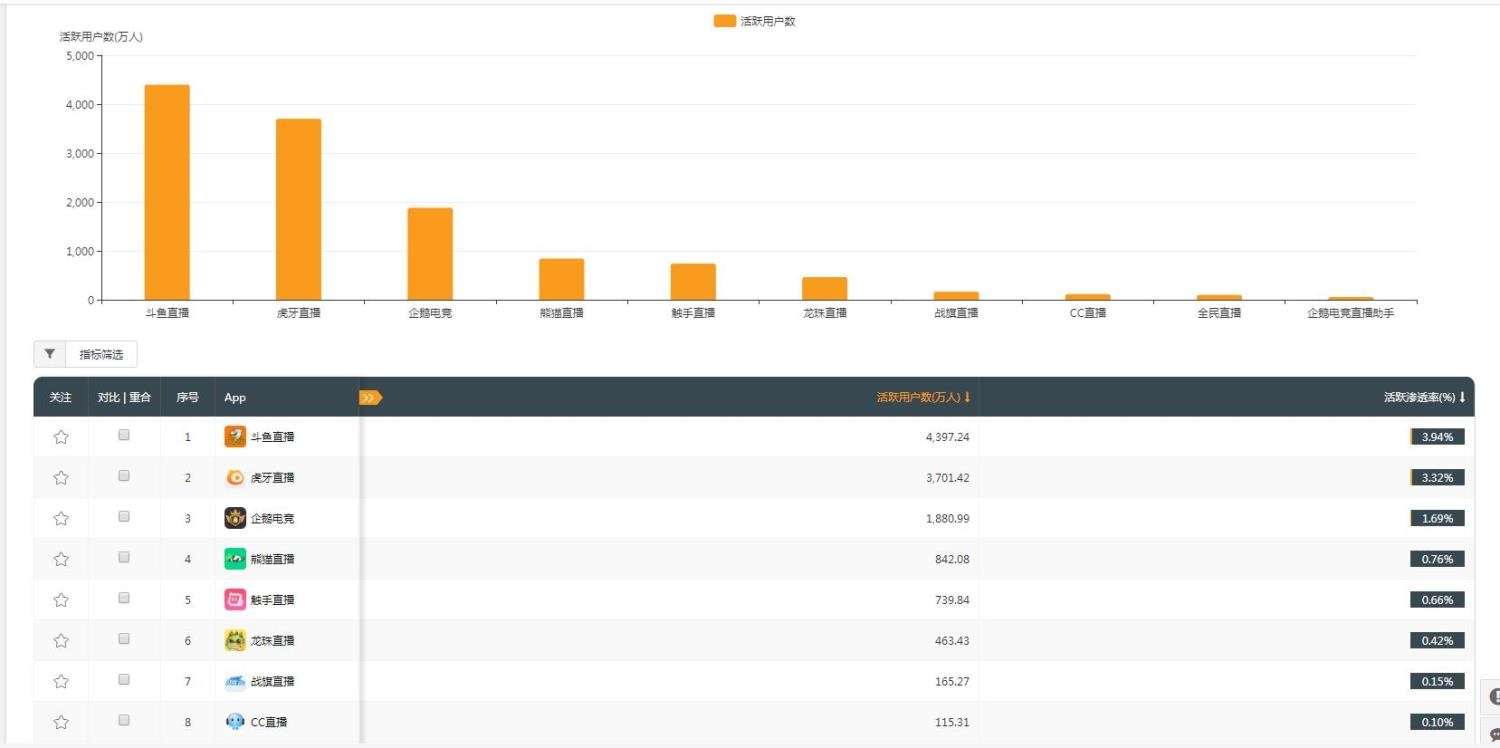This screenshot has width=1500, height=748.
Task: Click the 斗鱼直播 app icon
Action: coord(235,436)
